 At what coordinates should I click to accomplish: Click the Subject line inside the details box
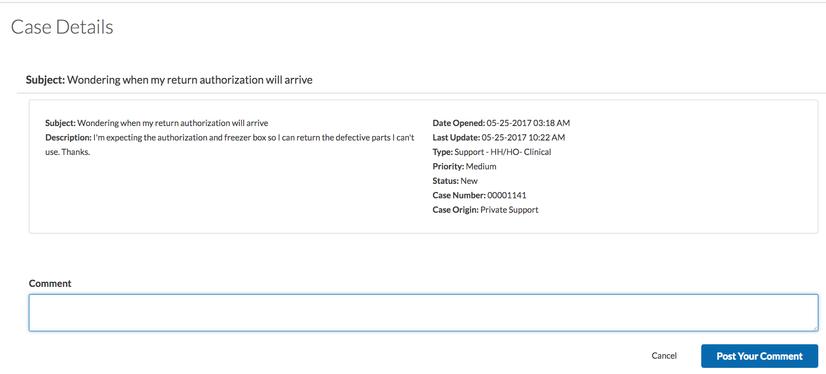[156, 123]
